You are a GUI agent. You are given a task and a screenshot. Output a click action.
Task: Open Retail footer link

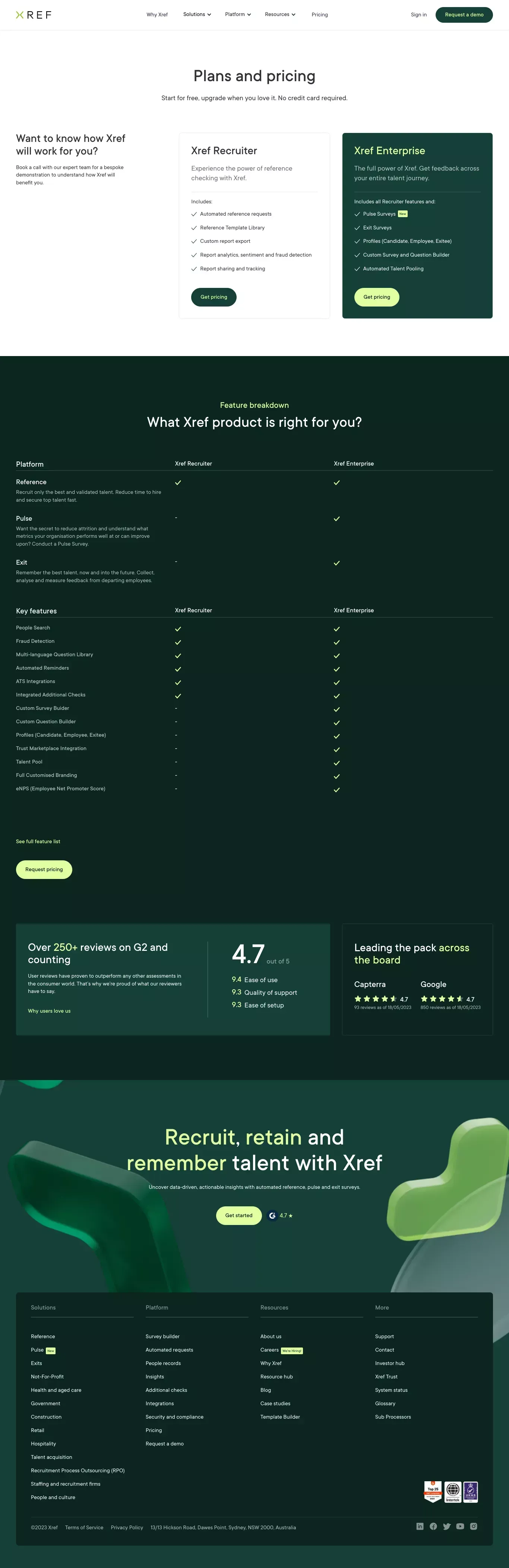tap(38, 1431)
